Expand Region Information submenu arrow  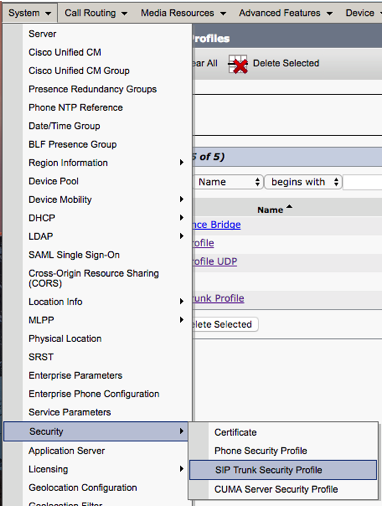[x=181, y=163]
